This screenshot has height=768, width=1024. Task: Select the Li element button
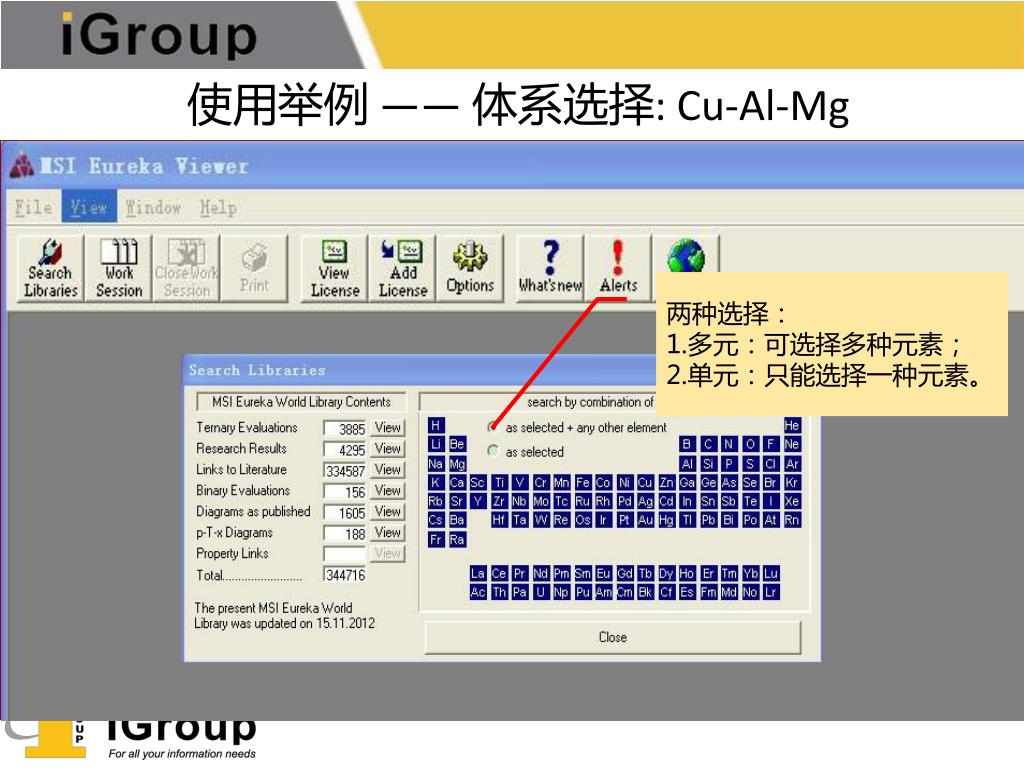(x=436, y=444)
